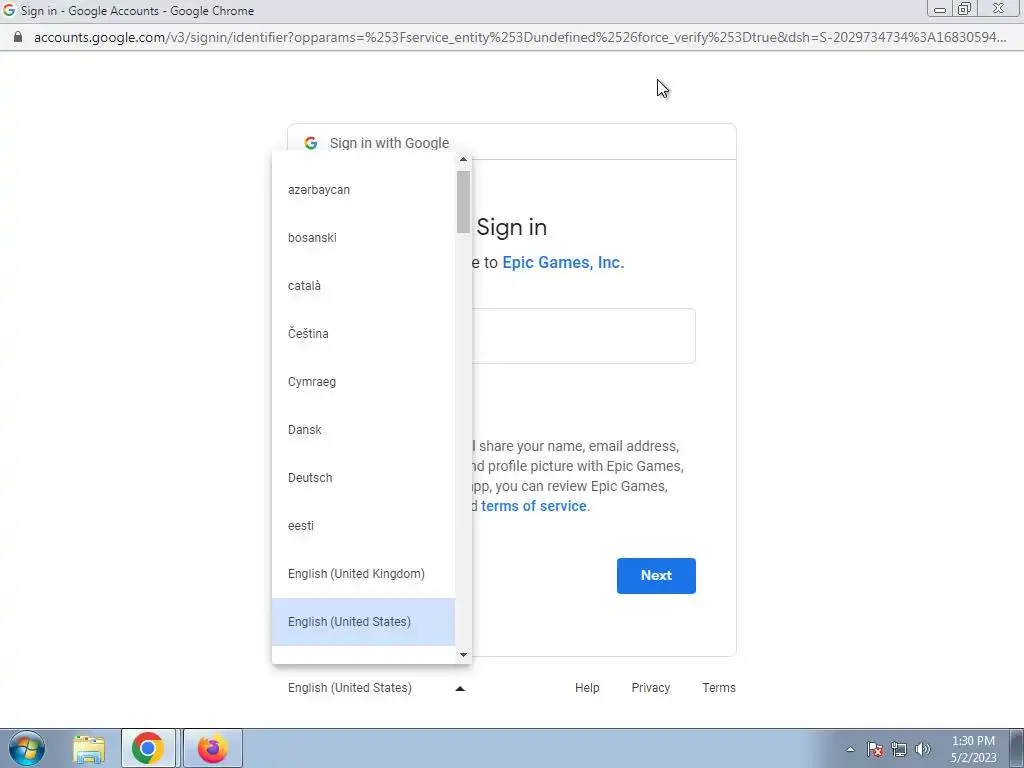Select eesti language option
Screen dimensions: 1024x768
(363, 526)
